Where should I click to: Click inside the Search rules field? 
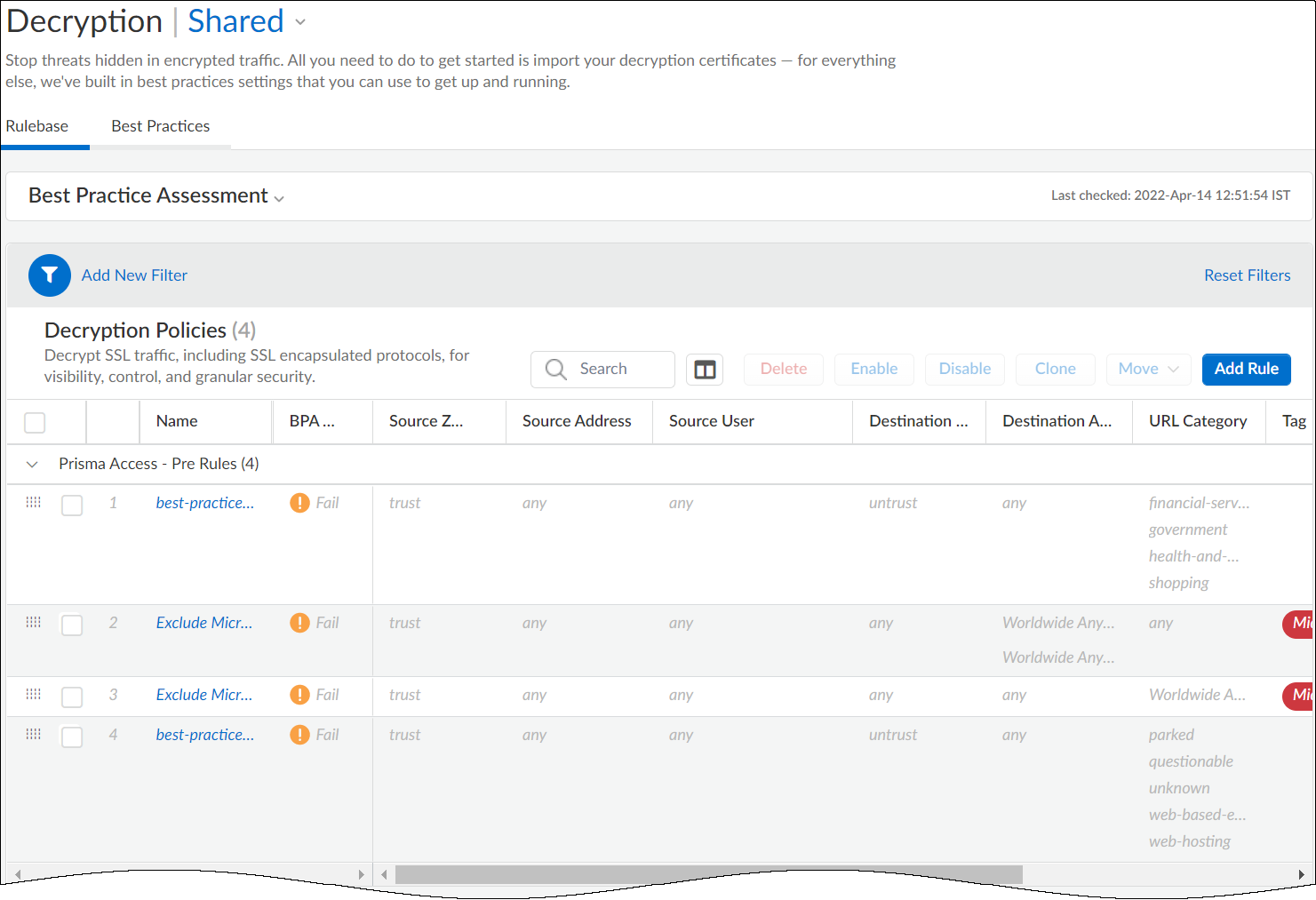pyautogui.click(x=602, y=370)
